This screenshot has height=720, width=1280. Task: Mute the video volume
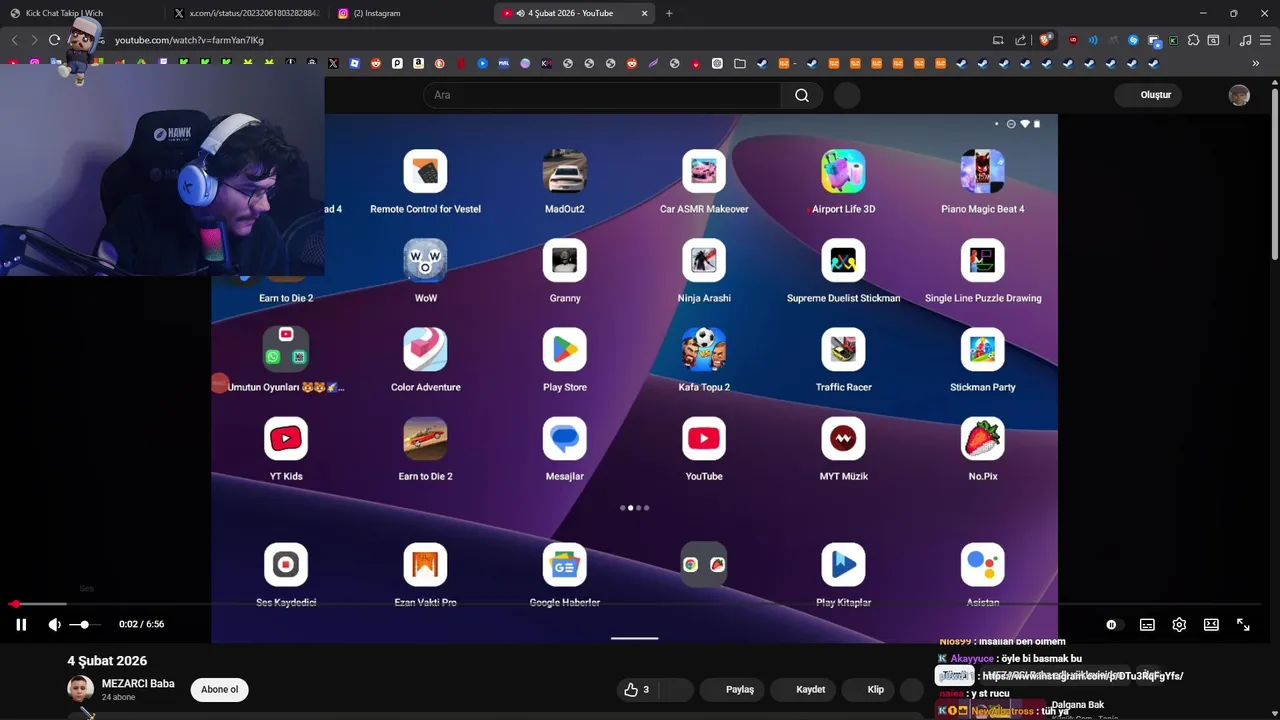pyautogui.click(x=54, y=625)
